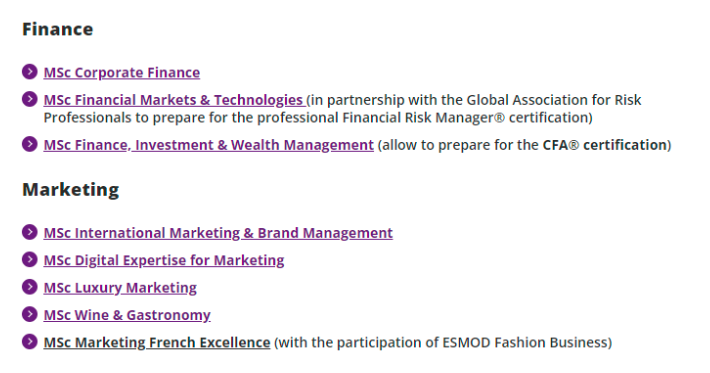
Task: Open the MSc Wine & Gastronomy link
Action: (x=127, y=315)
